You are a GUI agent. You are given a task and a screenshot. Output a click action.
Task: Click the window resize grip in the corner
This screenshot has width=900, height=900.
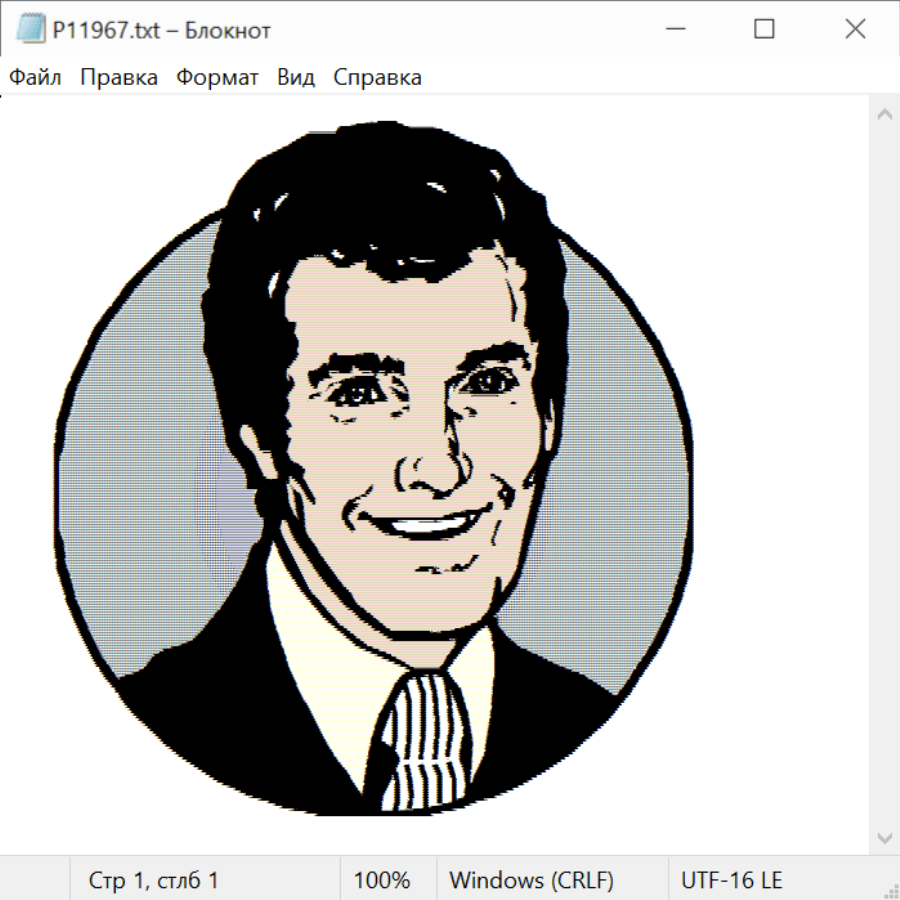(x=890, y=890)
